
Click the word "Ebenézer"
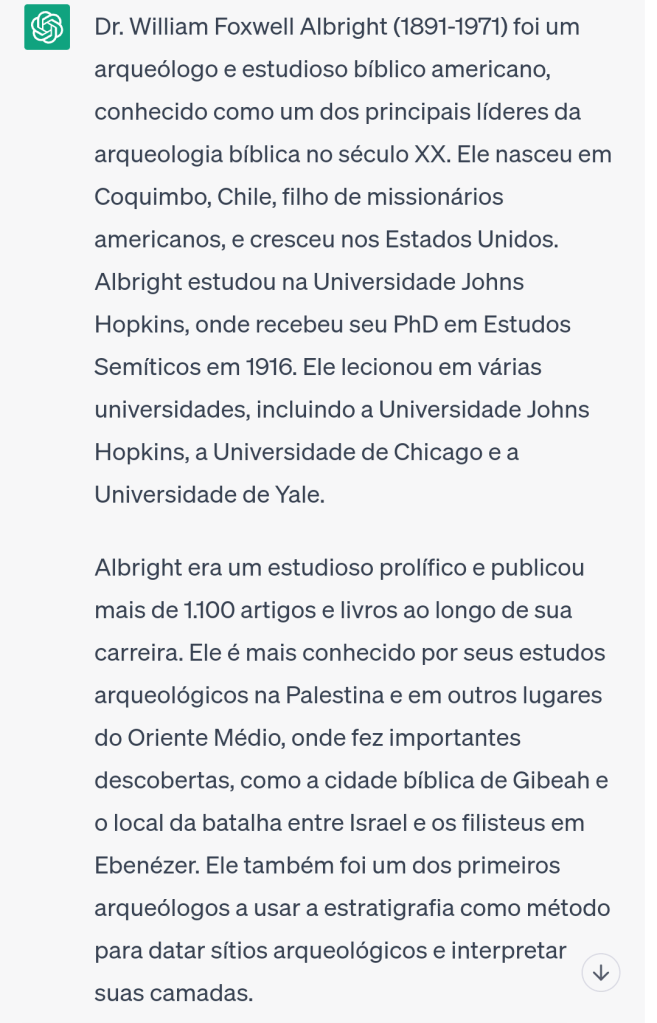pos(148,866)
